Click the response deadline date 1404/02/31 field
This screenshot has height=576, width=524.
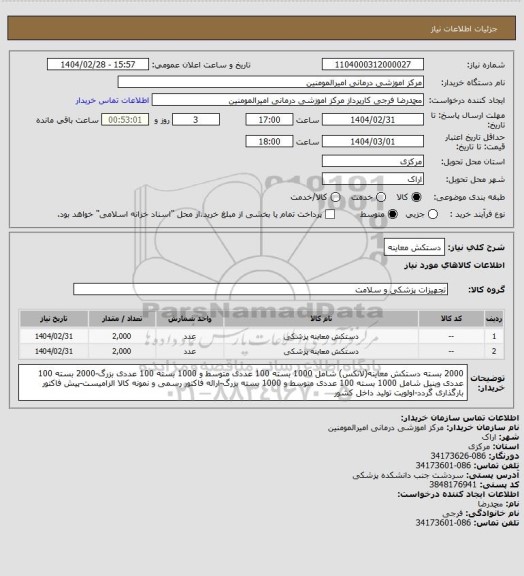tap(373, 120)
